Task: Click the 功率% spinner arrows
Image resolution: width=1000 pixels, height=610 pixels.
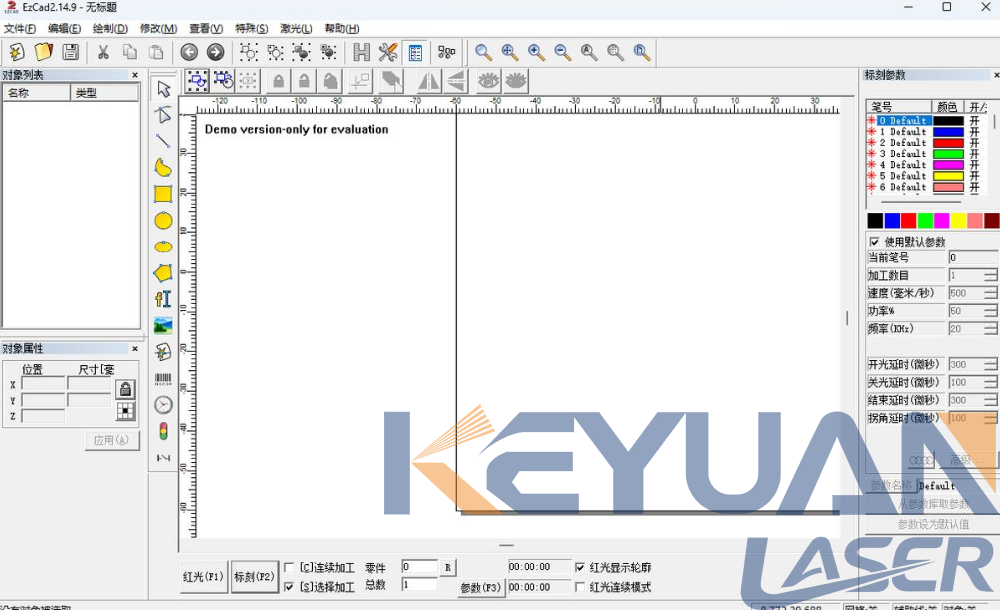Action: (990, 311)
